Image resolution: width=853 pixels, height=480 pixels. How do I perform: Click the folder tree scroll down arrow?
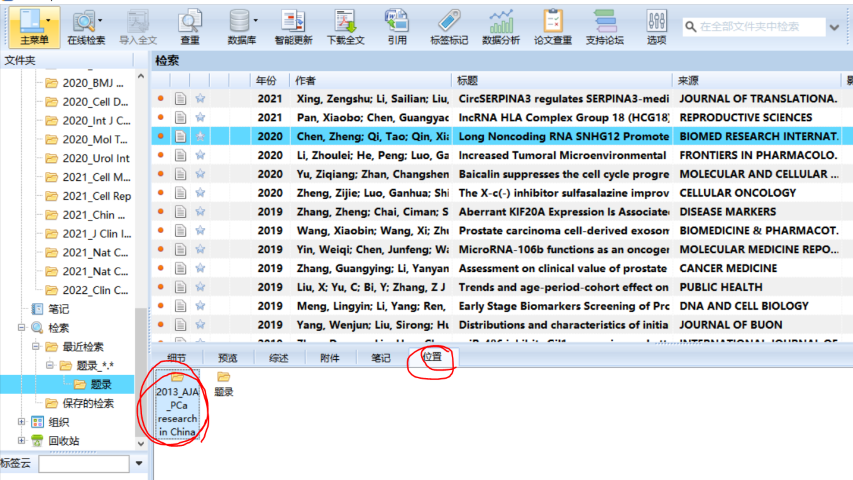[141, 444]
